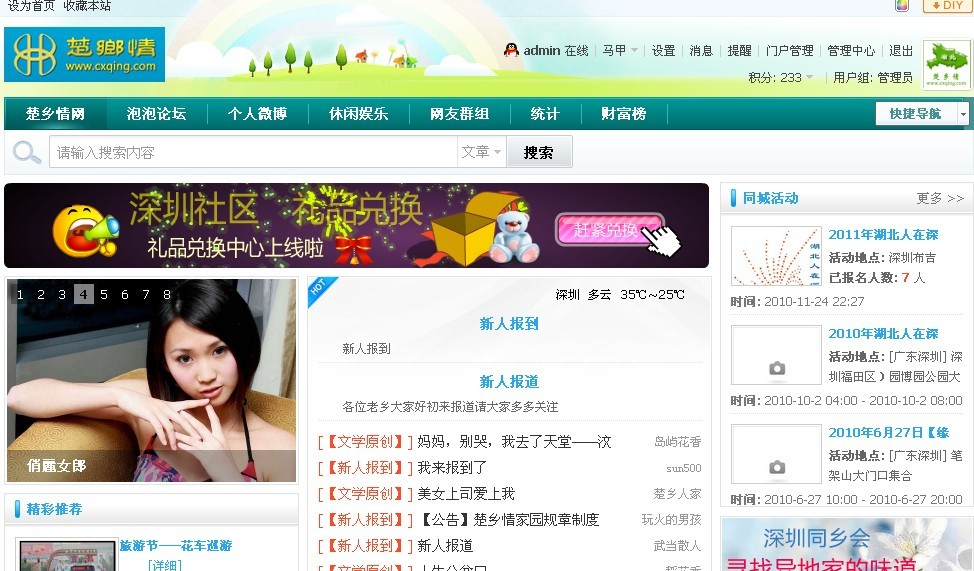Select slide number 5 in slideshow
The height and width of the screenshot is (571, 974).
104,295
